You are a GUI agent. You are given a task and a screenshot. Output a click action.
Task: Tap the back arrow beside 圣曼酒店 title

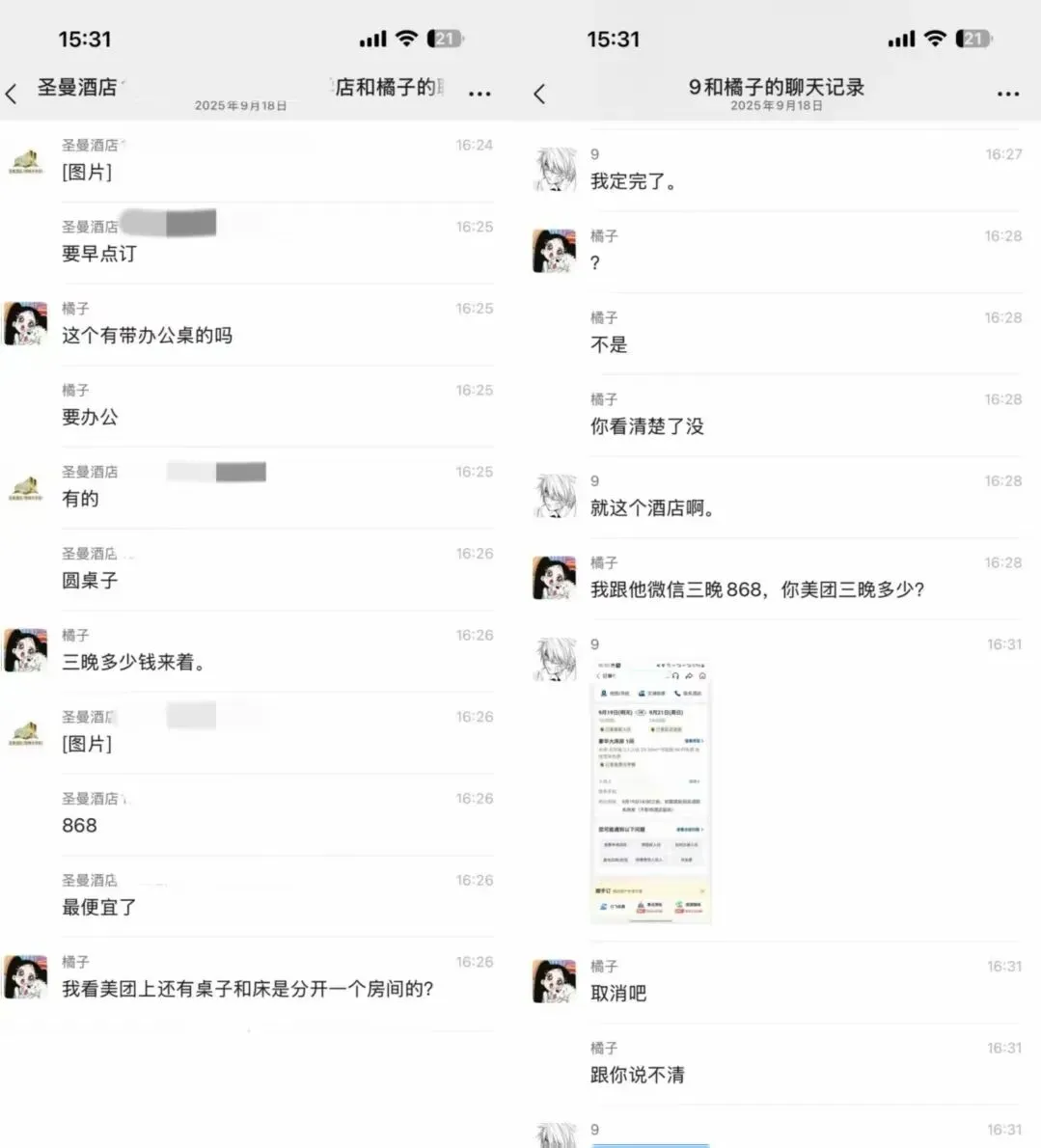(11, 94)
